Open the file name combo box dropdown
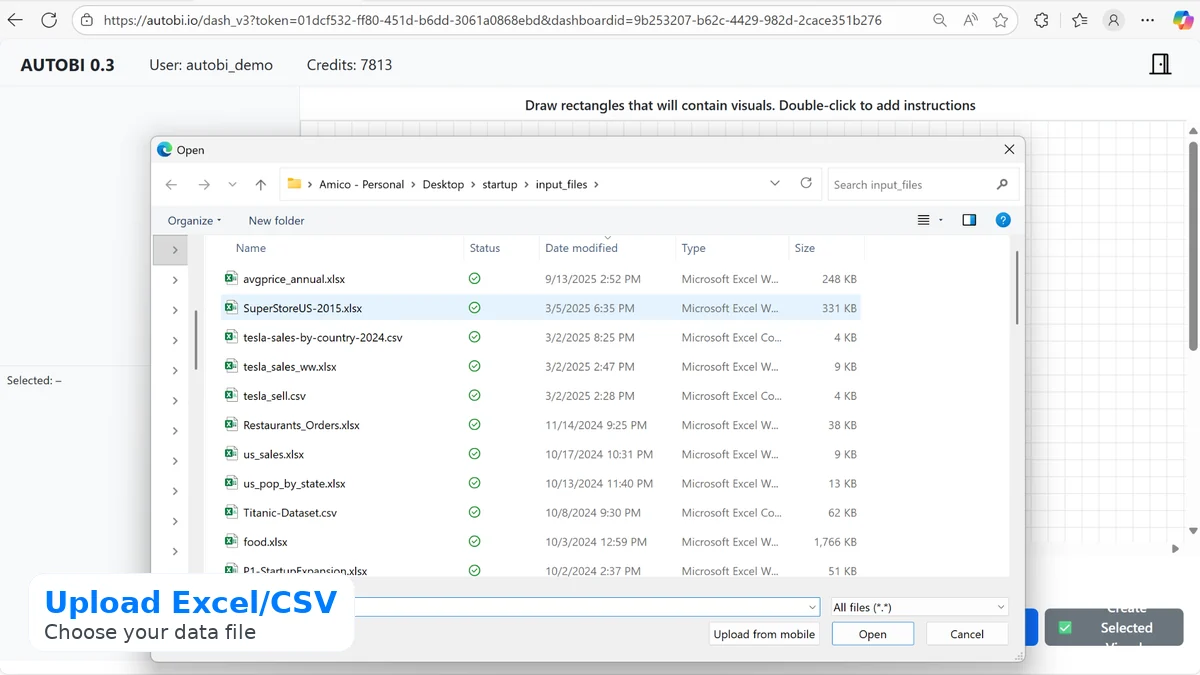 (813, 607)
